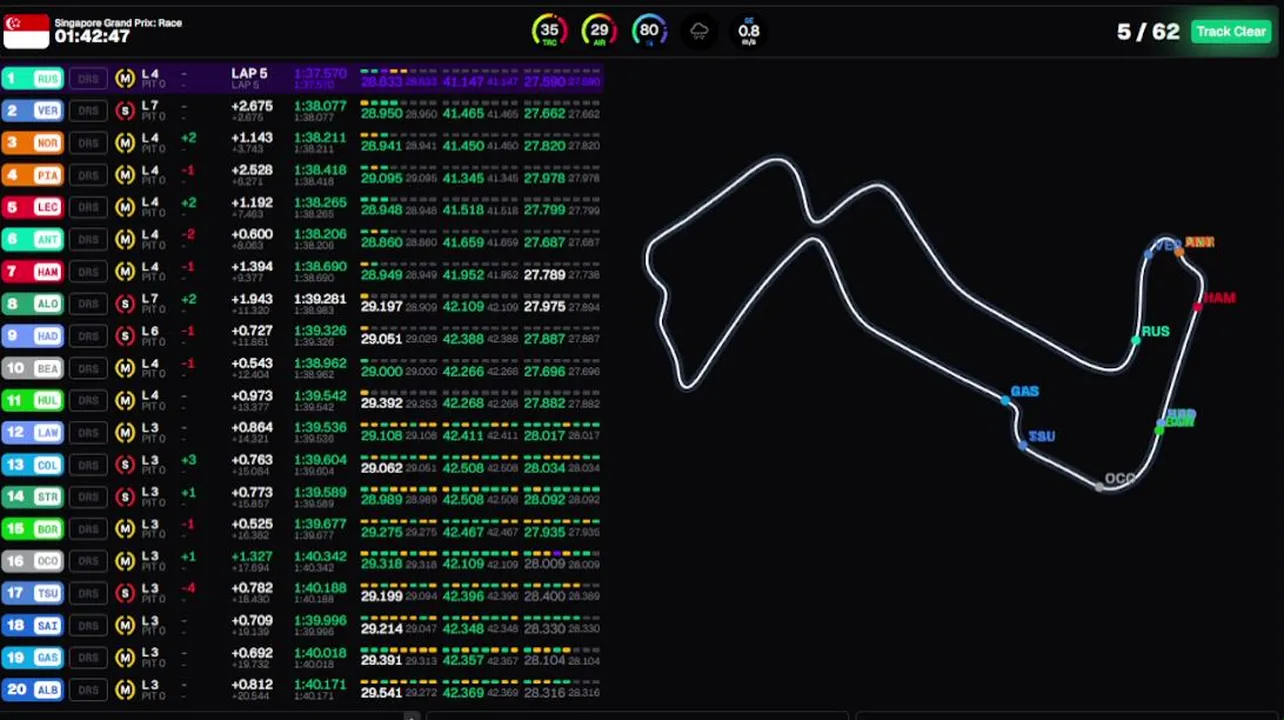Image resolution: width=1284 pixels, height=720 pixels.
Task: Click the 0.8 wind speed indicator
Action: click(x=749, y=31)
